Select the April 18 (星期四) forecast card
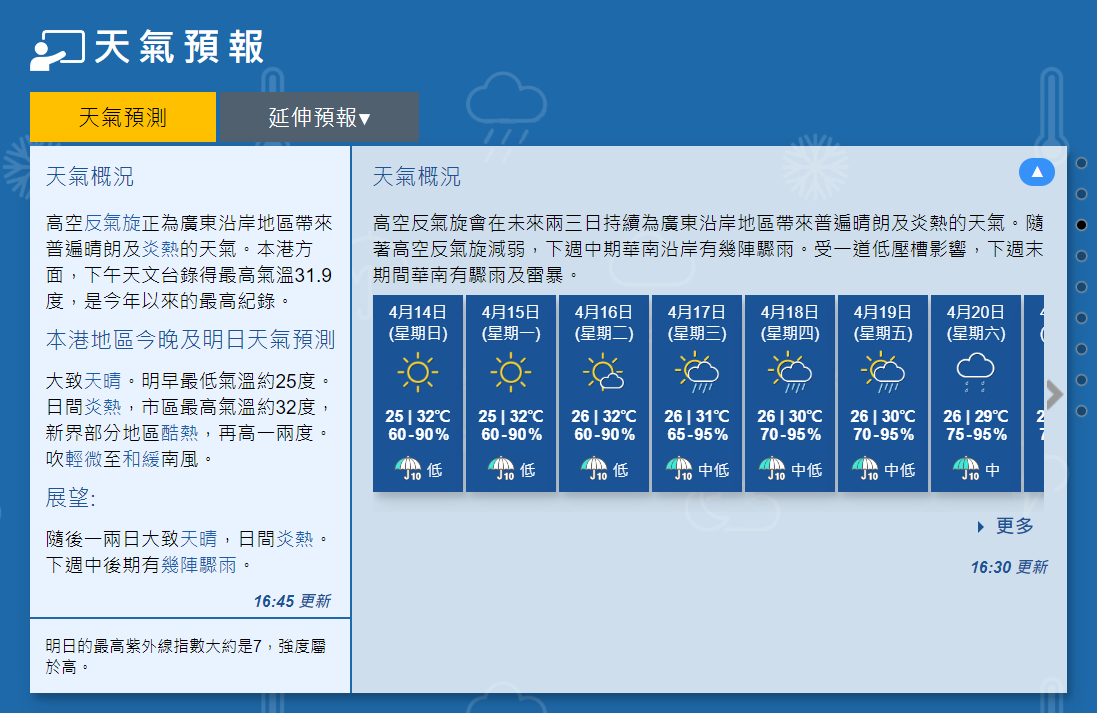 pyautogui.click(x=790, y=392)
